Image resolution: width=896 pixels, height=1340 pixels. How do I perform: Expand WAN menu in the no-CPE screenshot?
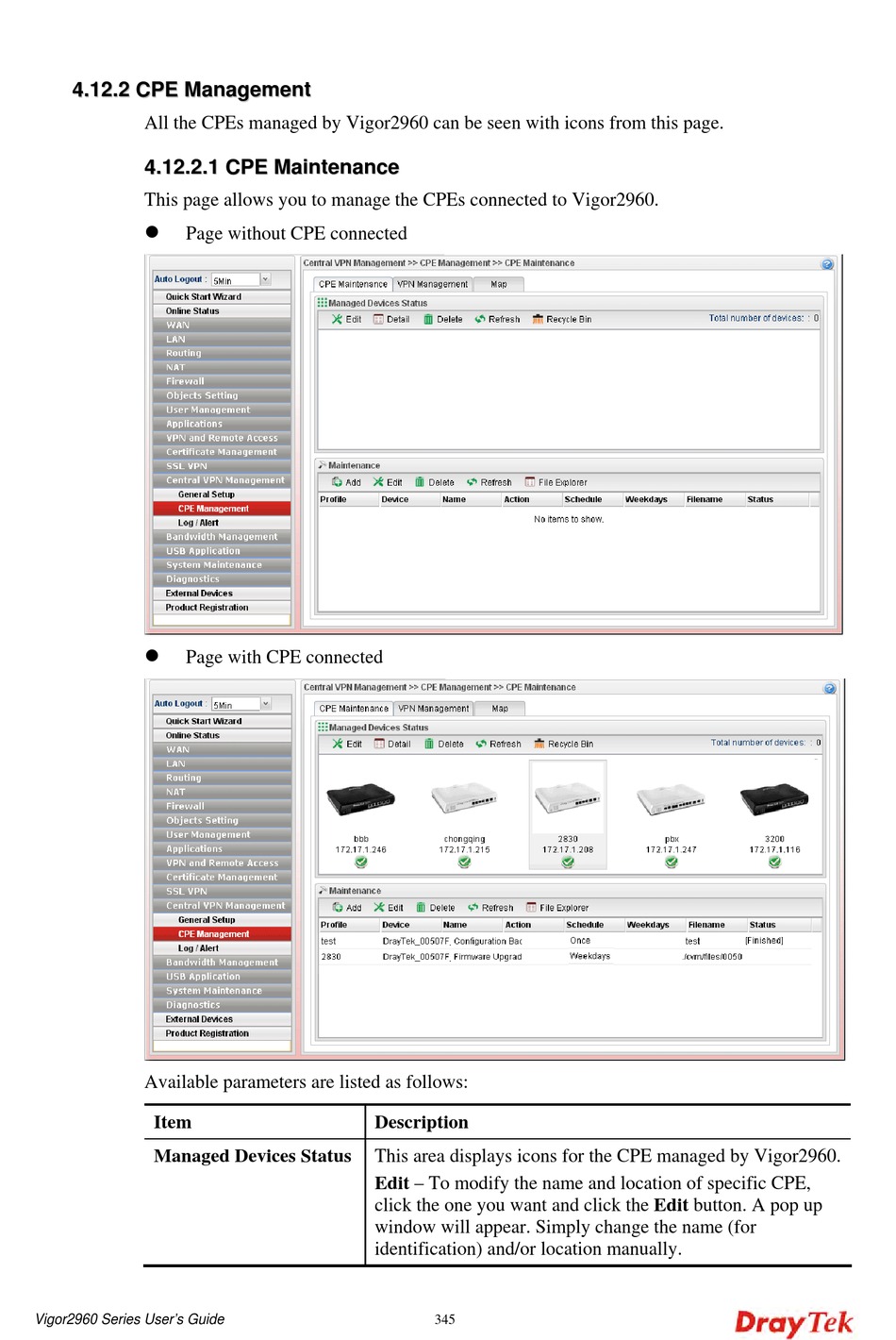tap(222, 325)
